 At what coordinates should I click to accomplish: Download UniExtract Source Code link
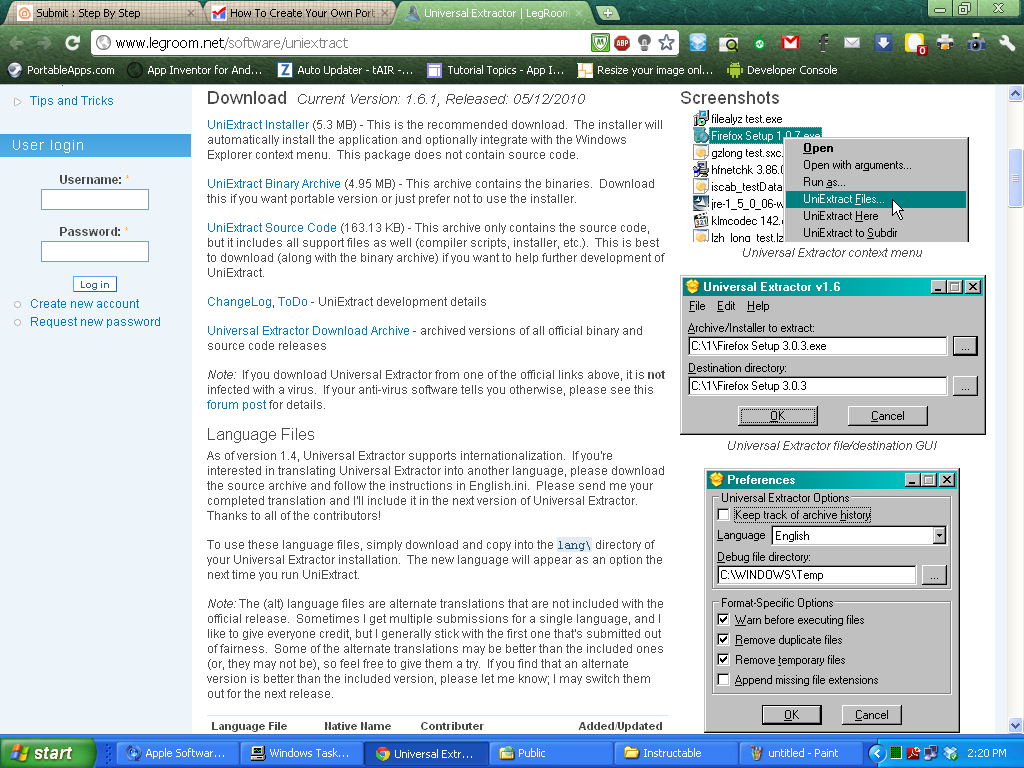point(272,228)
